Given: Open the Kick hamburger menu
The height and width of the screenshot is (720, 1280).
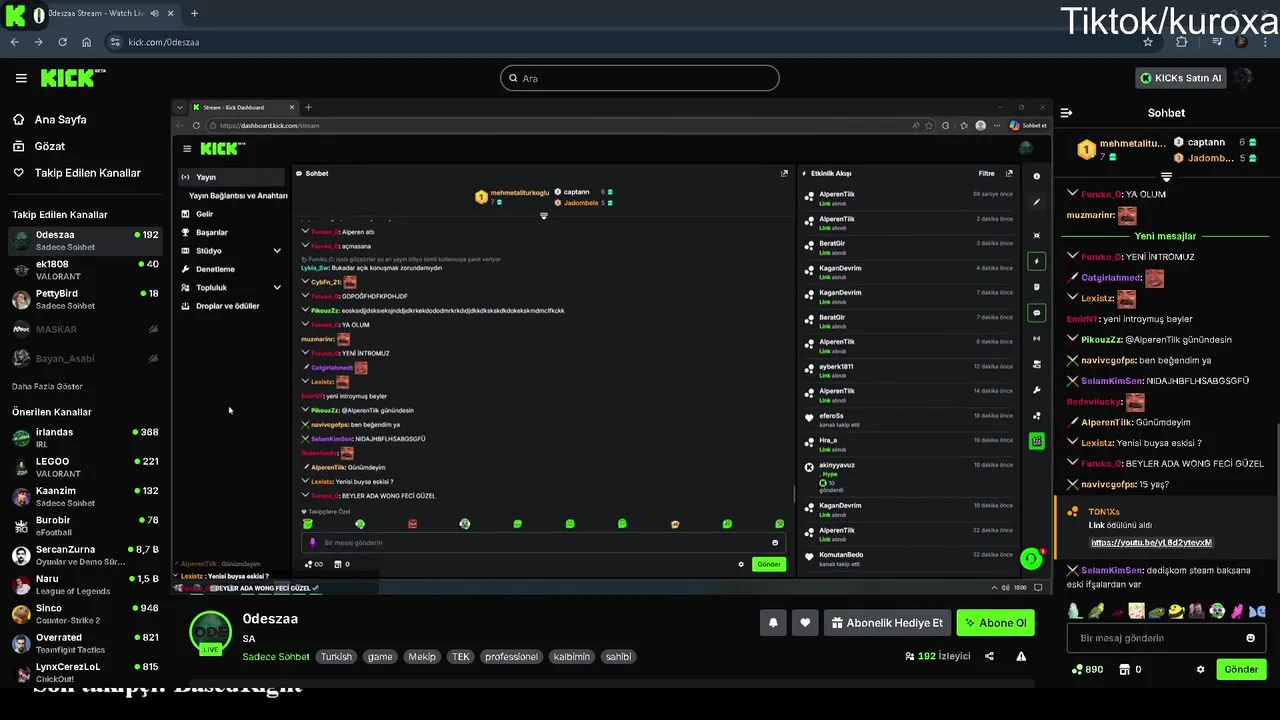Looking at the screenshot, I should [x=21, y=78].
